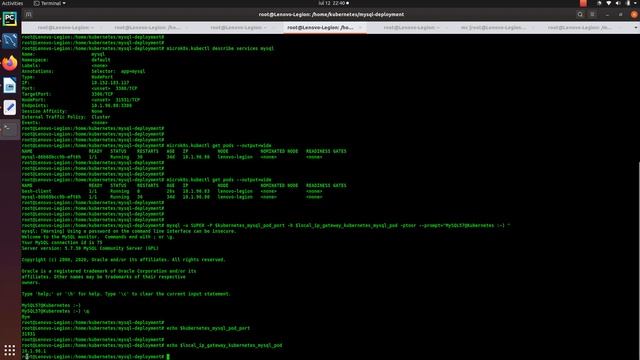Open Firefox from the dock
Screen dimensions: 640x360
coord(10,63)
